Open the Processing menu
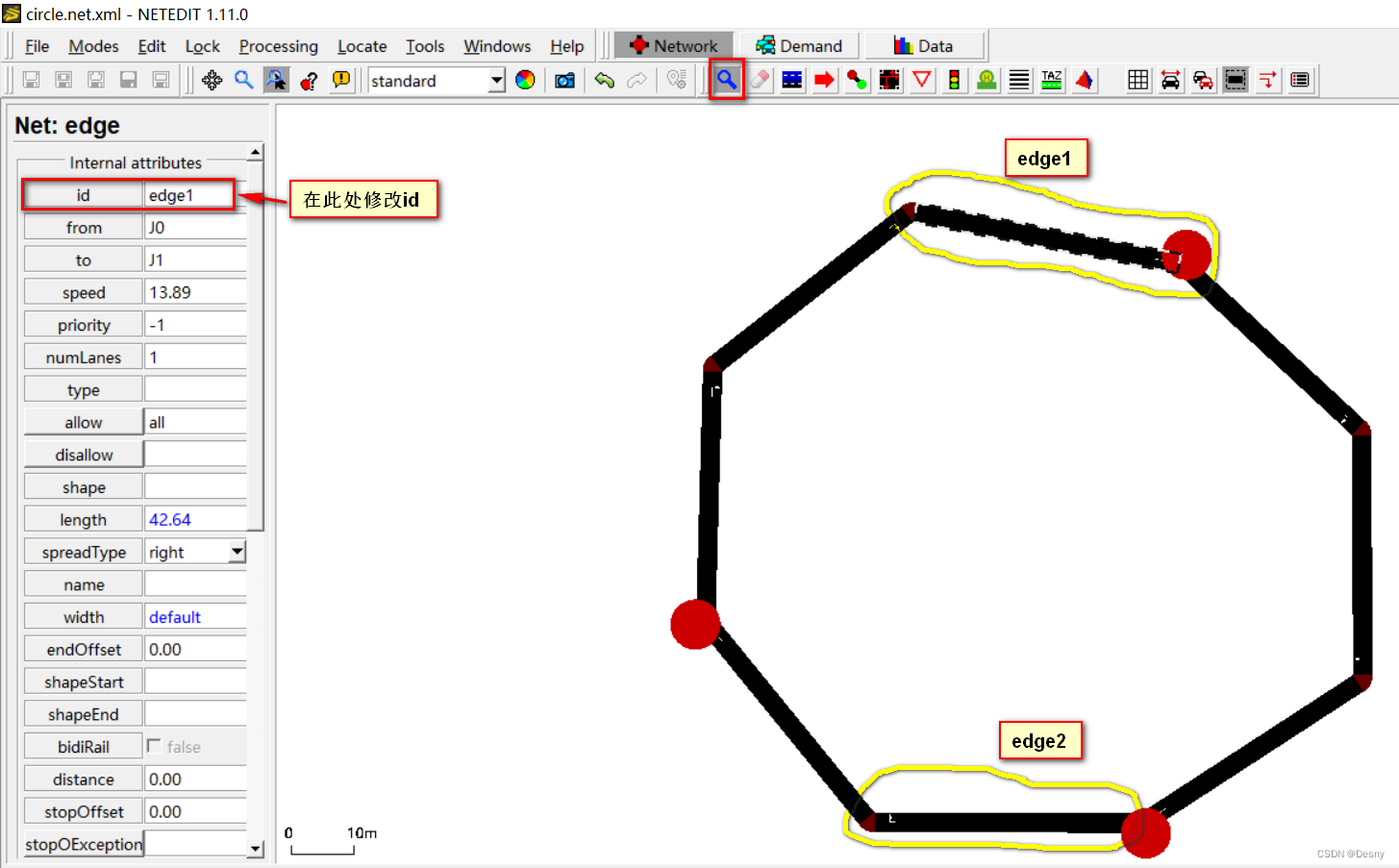This screenshot has height=868, width=1399. (278, 46)
